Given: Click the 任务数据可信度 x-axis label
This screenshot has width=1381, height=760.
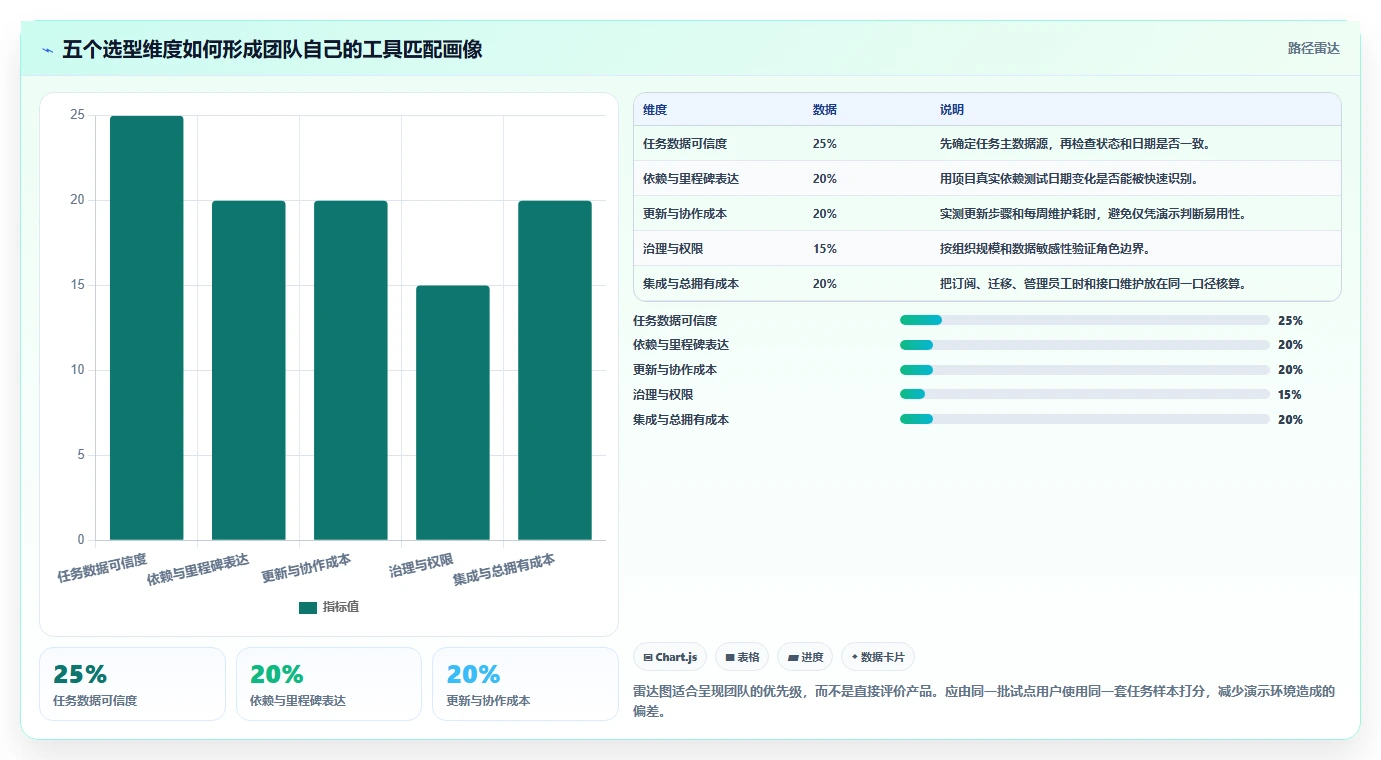Looking at the screenshot, I should pyautogui.click(x=102, y=567).
